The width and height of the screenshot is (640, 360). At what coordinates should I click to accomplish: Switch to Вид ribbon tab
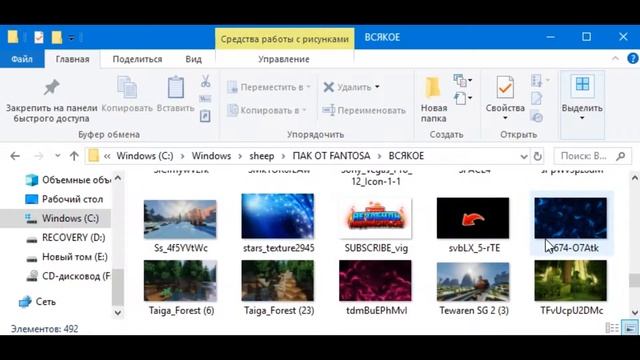pyautogui.click(x=193, y=59)
